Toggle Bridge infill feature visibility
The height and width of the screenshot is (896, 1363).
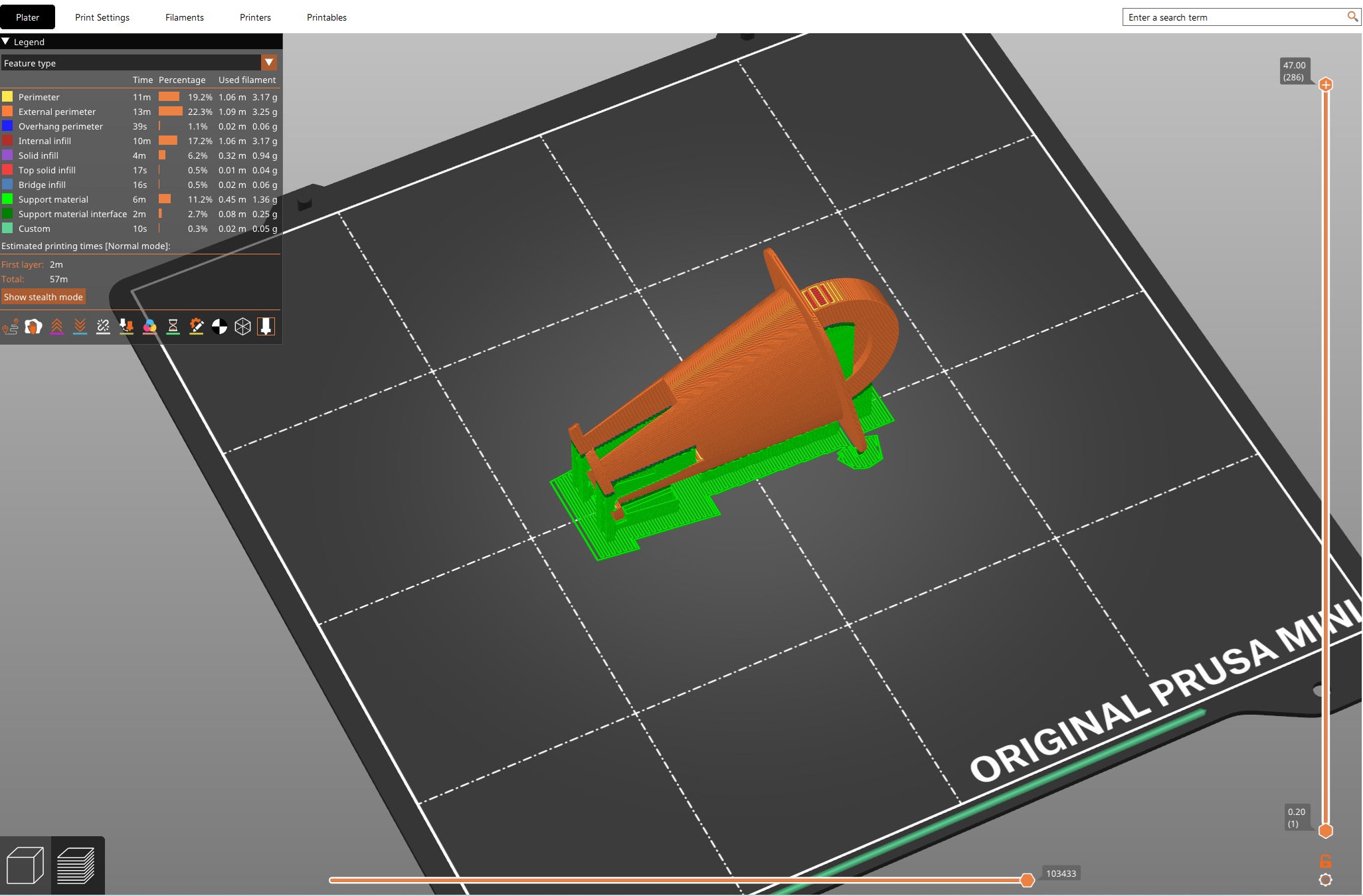(x=139, y=185)
